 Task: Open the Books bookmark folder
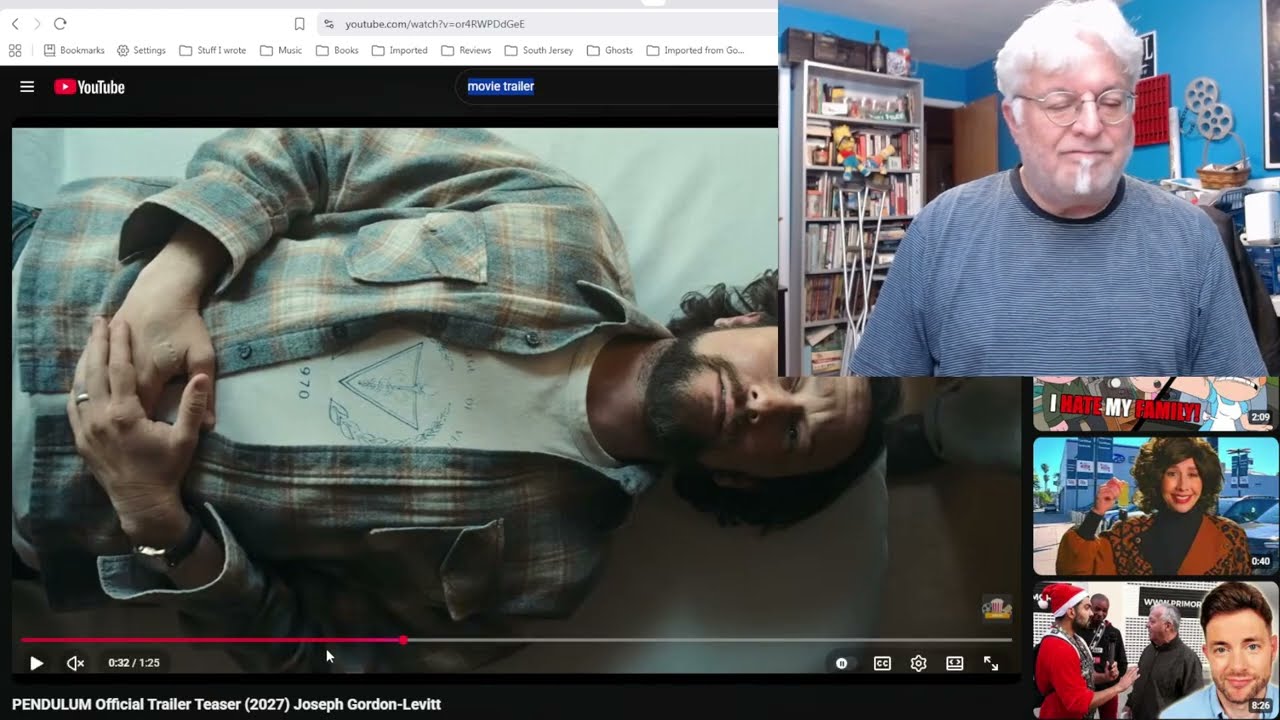click(337, 50)
